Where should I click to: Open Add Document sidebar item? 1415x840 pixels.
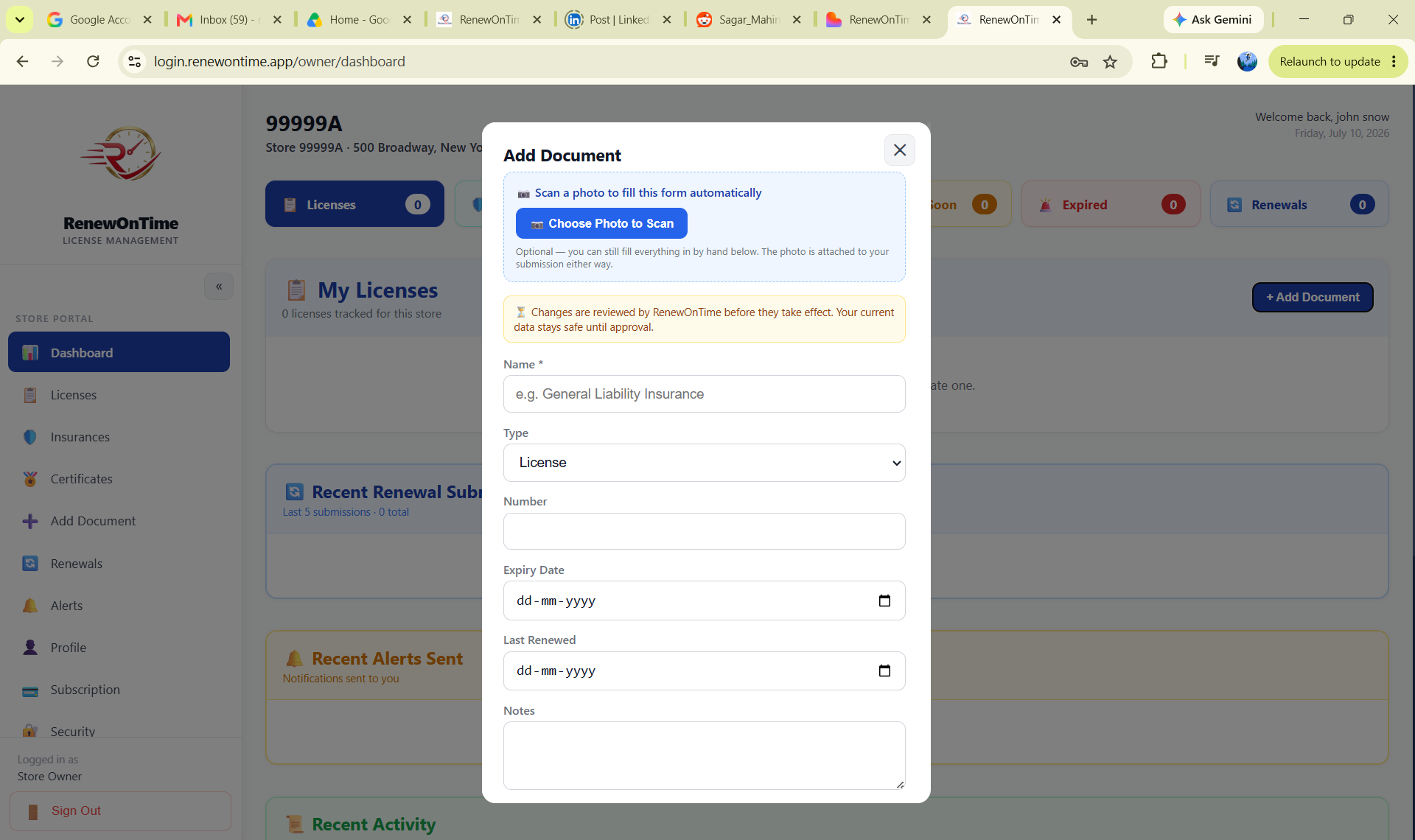119,521
